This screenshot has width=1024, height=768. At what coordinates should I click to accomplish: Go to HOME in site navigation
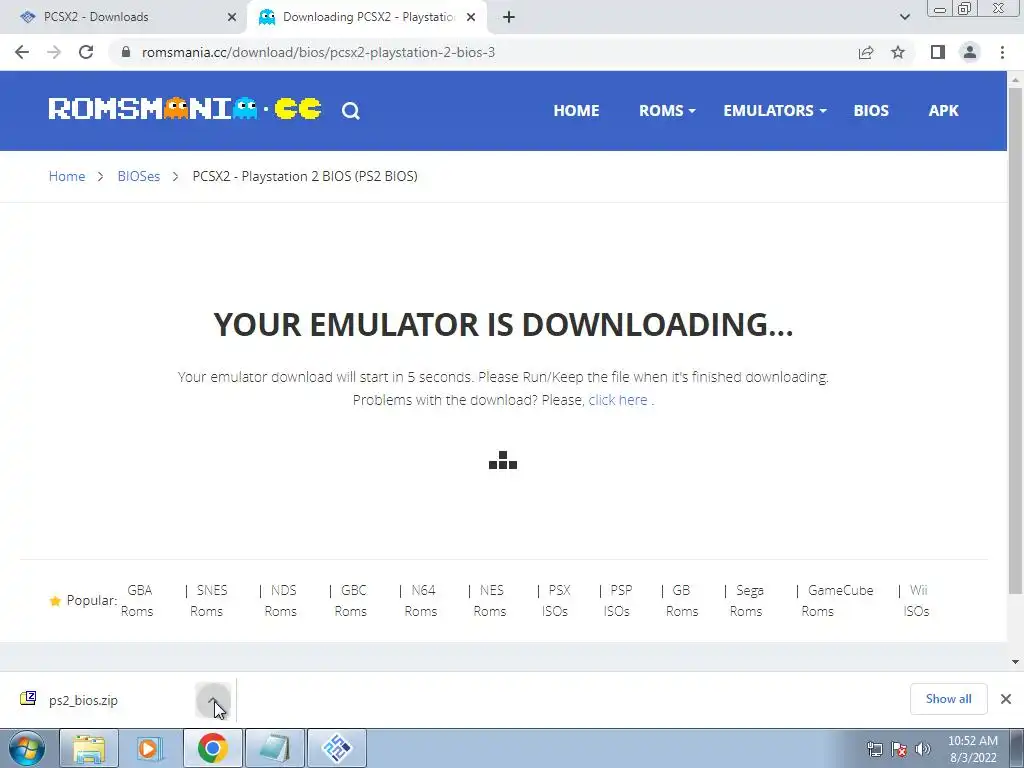576,111
